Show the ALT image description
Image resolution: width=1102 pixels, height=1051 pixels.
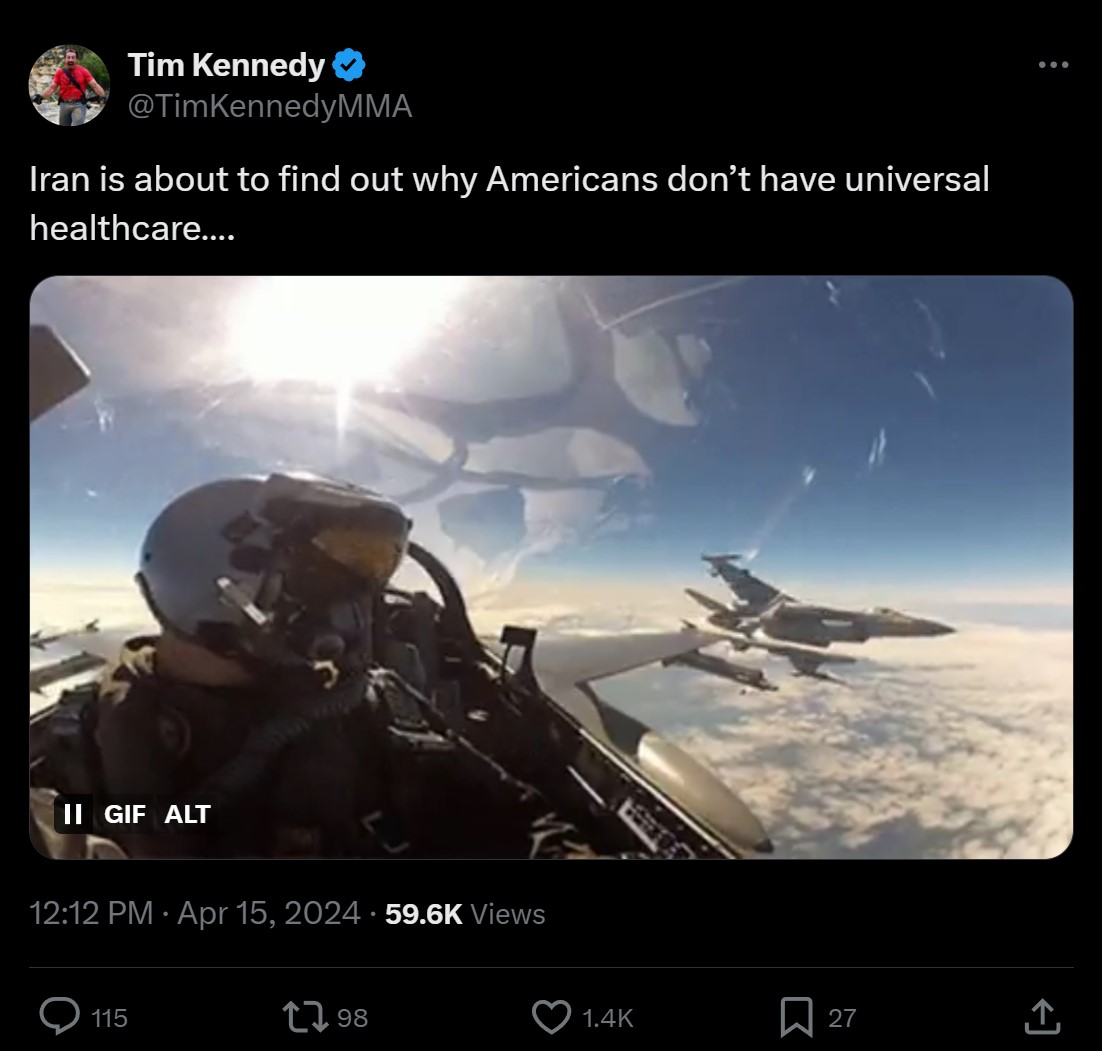187,814
